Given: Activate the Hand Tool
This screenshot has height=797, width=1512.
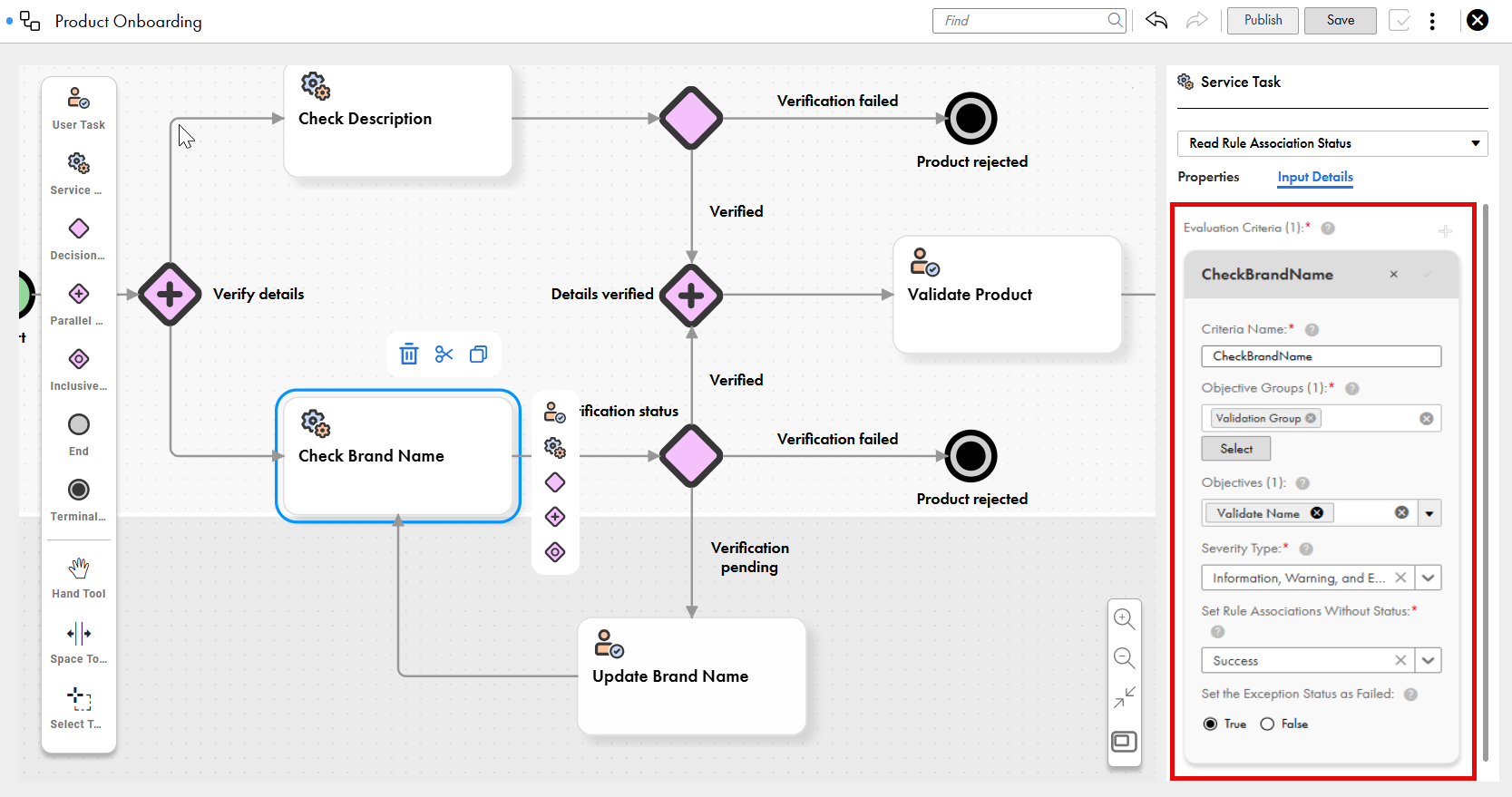Looking at the screenshot, I should 79,578.
